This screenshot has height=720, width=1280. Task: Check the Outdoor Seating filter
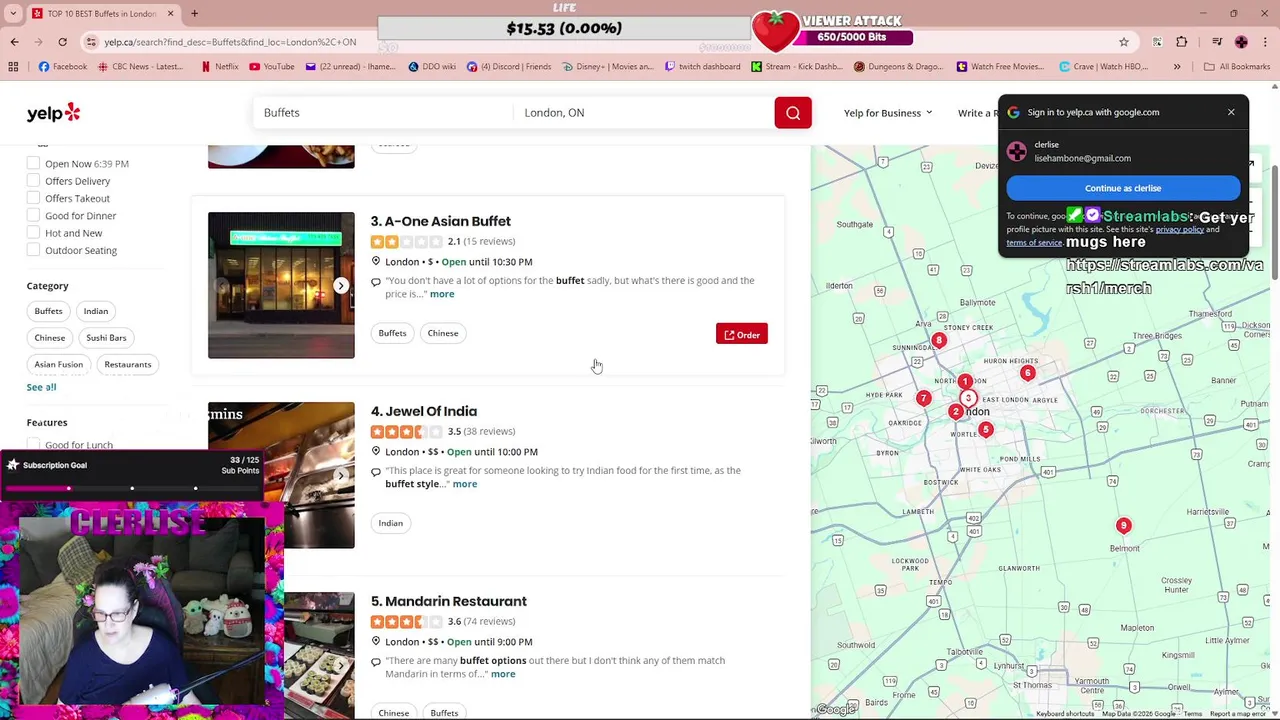click(x=33, y=250)
